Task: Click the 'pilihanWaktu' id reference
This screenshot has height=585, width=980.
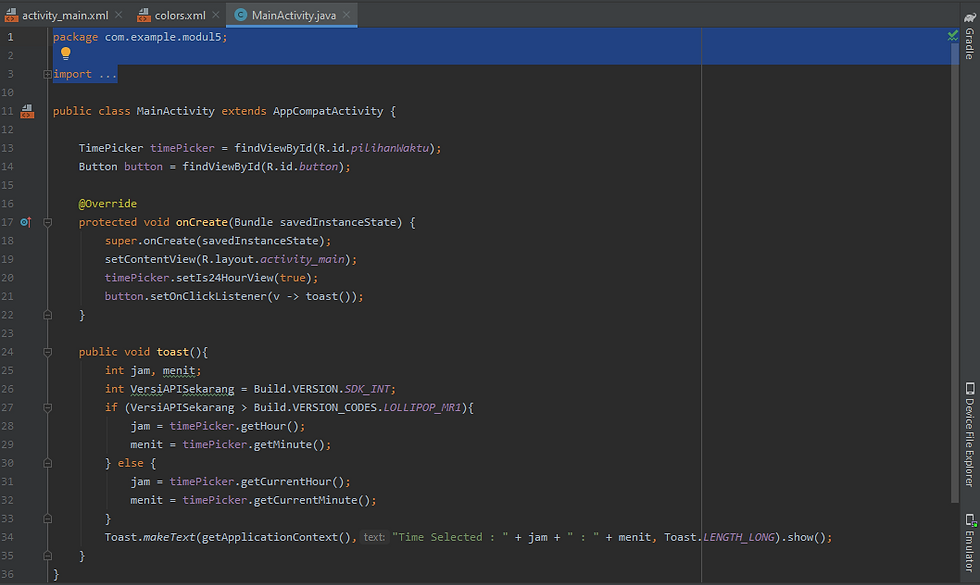Action: pos(389,148)
